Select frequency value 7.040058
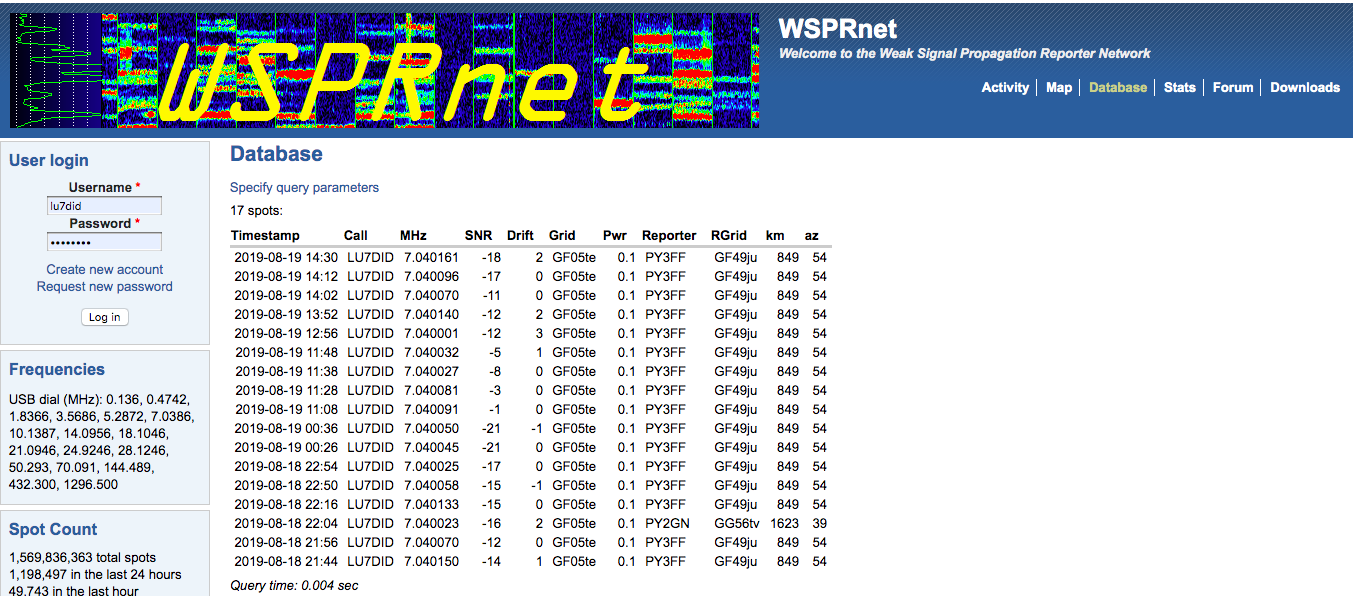The height and width of the screenshot is (596, 1355). pos(431,485)
